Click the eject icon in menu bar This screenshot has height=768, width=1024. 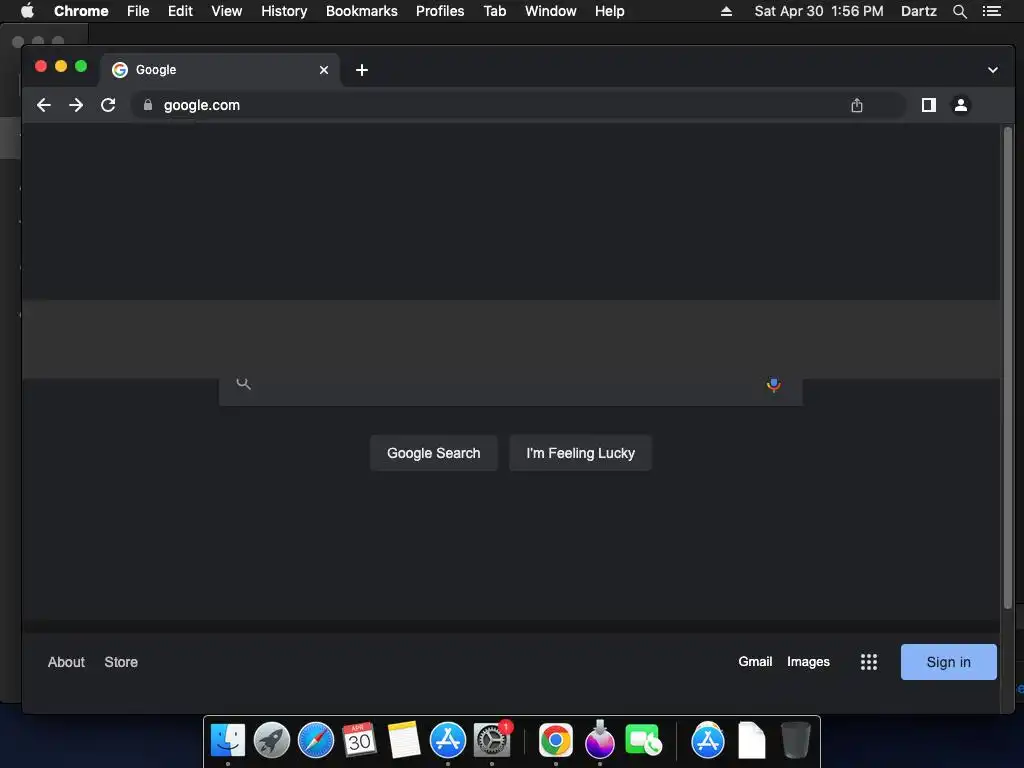click(x=726, y=11)
